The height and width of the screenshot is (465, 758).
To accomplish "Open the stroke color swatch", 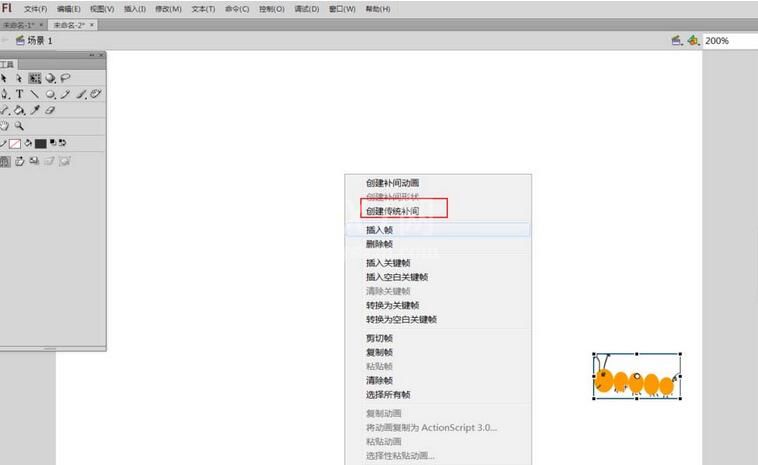I will [15, 144].
